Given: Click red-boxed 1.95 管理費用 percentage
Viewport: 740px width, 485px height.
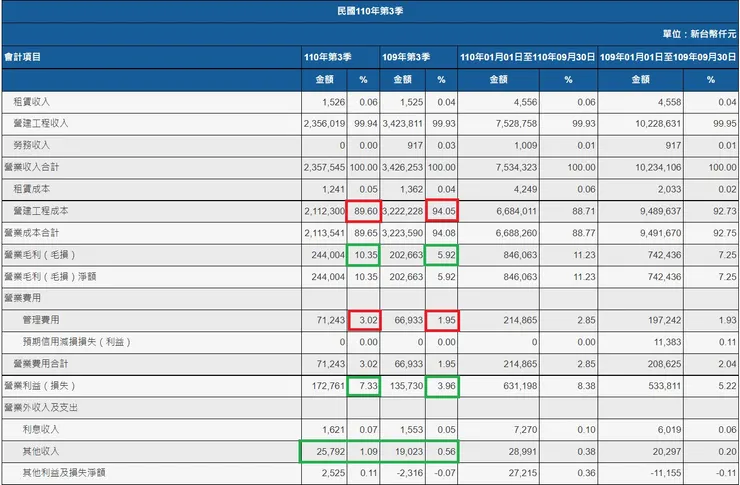Looking at the screenshot, I should (442, 320).
